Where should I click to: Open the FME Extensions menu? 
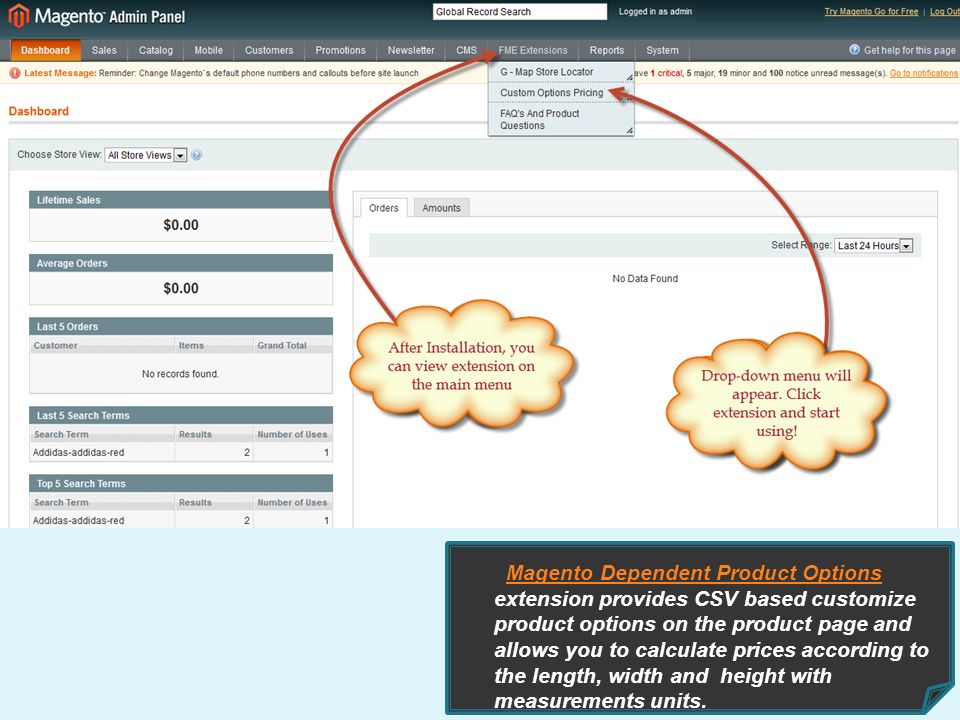[533, 50]
